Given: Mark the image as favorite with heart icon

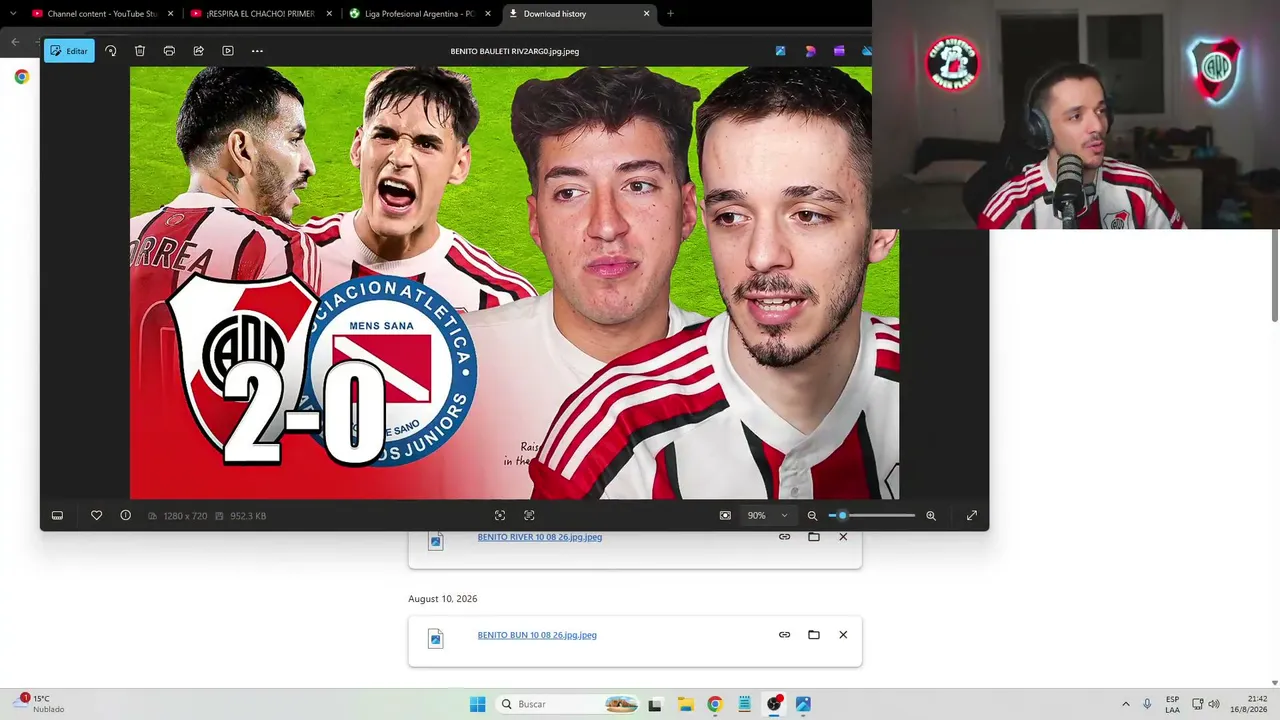Looking at the screenshot, I should pos(96,516).
